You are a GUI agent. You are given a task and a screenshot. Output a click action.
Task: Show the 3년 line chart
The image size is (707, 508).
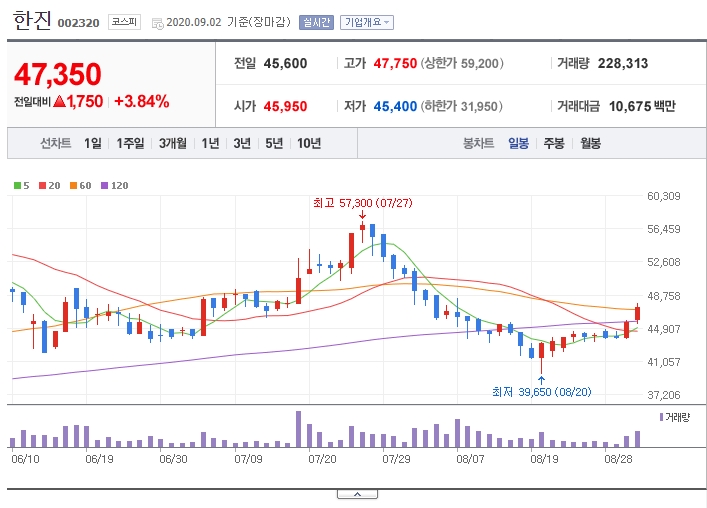click(242, 143)
